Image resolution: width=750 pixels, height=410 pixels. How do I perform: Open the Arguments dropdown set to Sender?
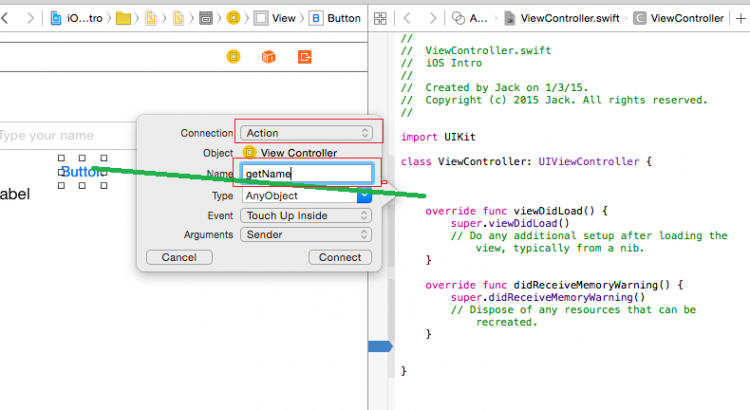pyautogui.click(x=306, y=234)
